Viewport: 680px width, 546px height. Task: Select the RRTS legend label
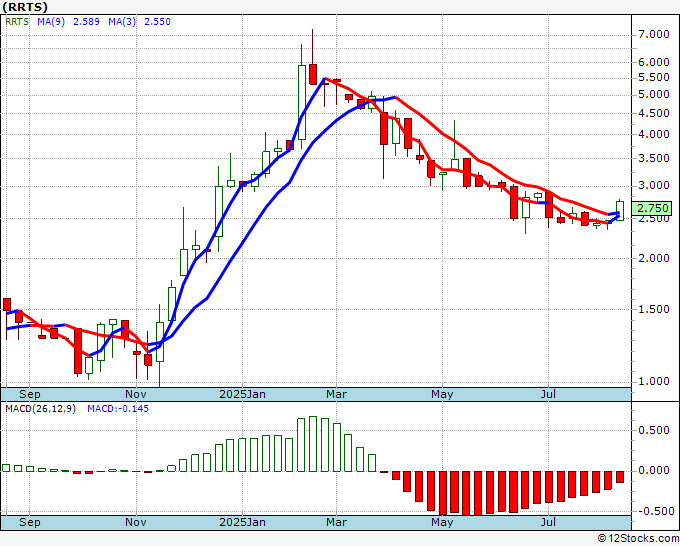[x=17, y=22]
